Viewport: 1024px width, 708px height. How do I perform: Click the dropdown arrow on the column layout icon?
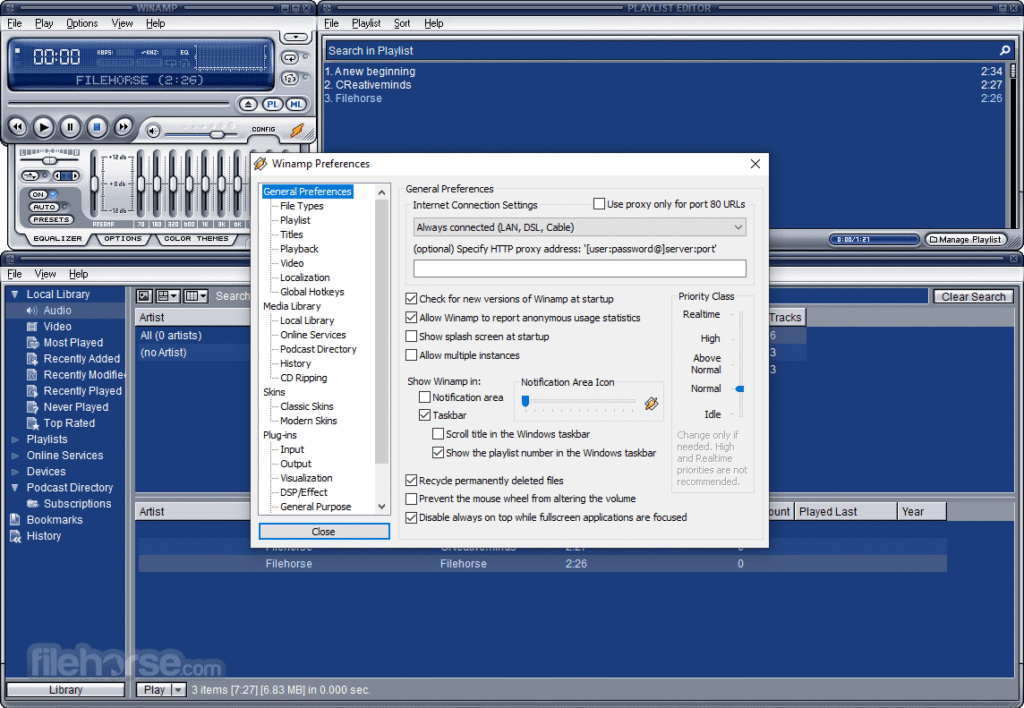(x=203, y=296)
